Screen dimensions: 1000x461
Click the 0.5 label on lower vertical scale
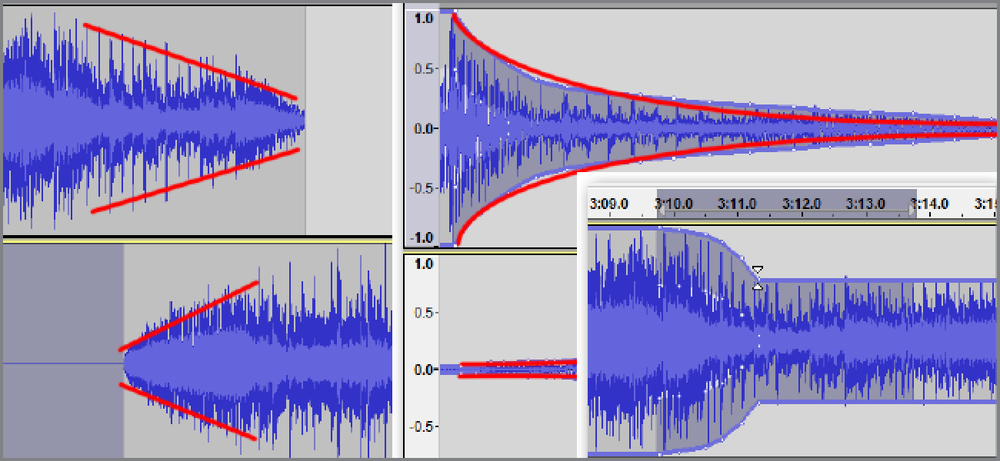[423, 313]
